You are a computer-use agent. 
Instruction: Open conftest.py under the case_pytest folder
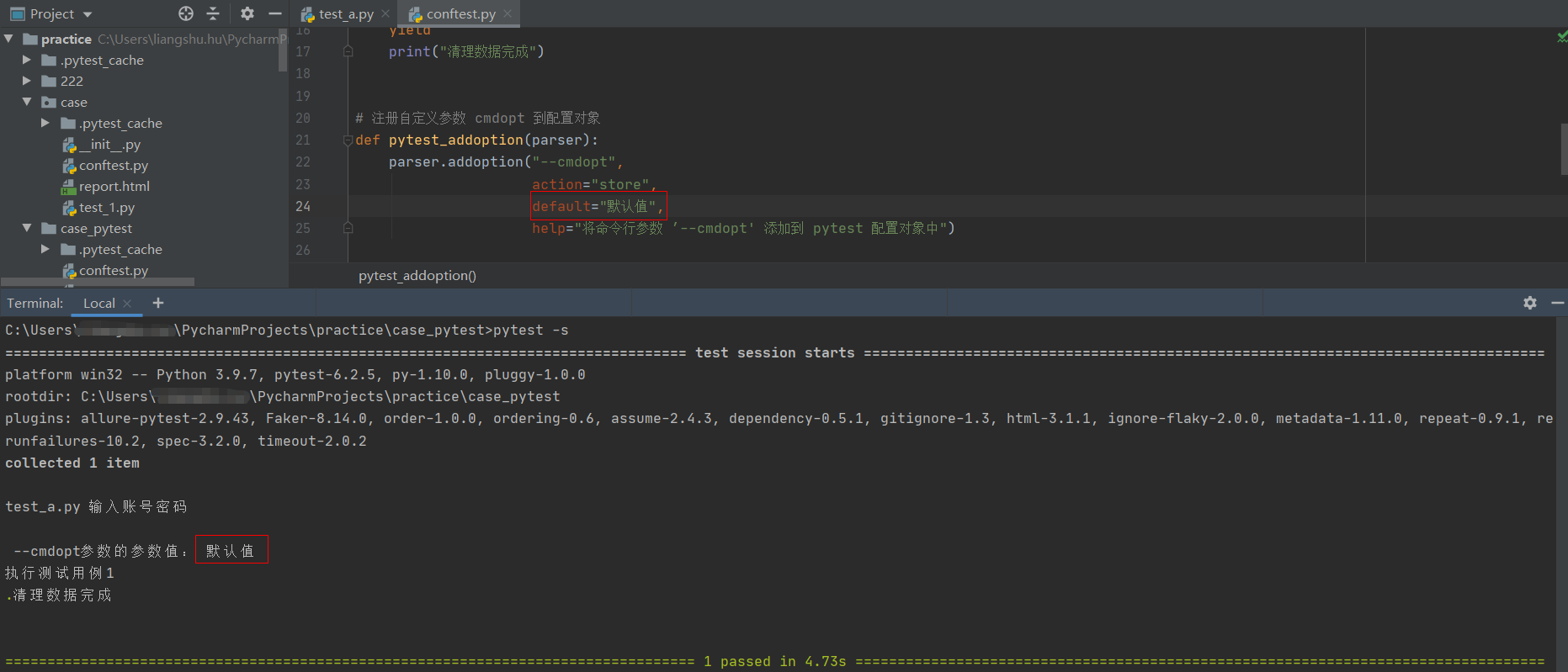[114, 270]
